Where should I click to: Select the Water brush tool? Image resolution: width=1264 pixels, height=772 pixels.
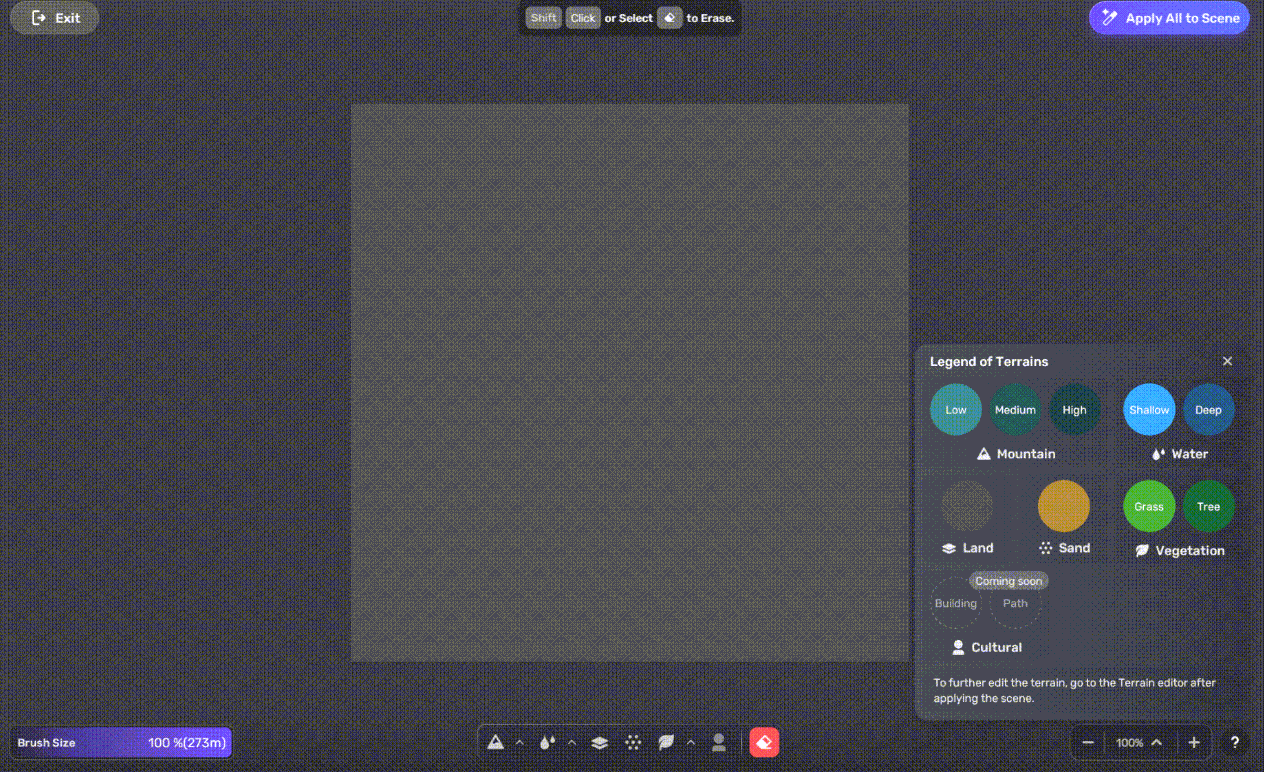point(547,742)
